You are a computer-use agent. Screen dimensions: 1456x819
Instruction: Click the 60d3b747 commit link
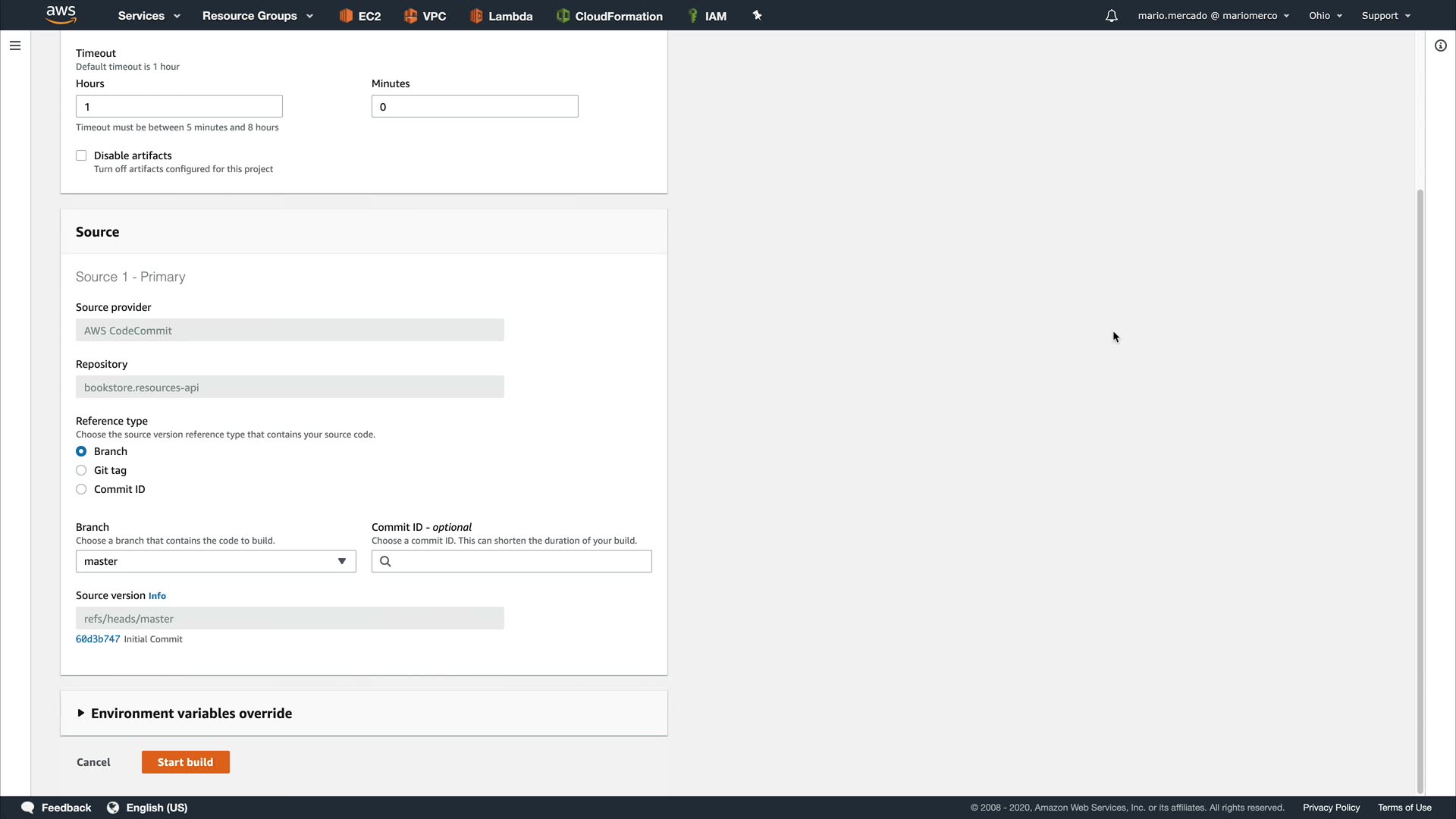[98, 639]
